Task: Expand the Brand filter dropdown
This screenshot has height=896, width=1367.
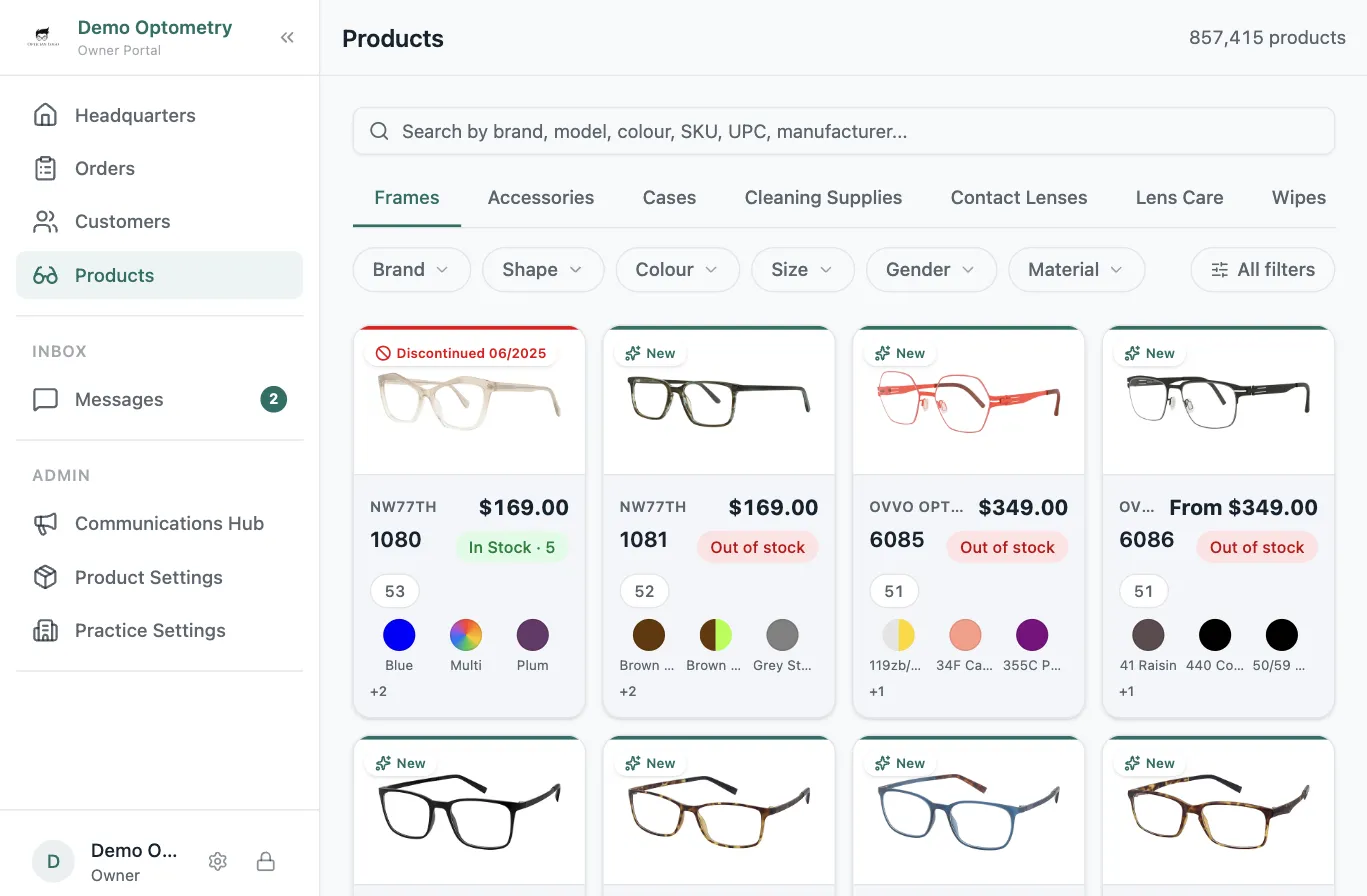Action: [411, 269]
